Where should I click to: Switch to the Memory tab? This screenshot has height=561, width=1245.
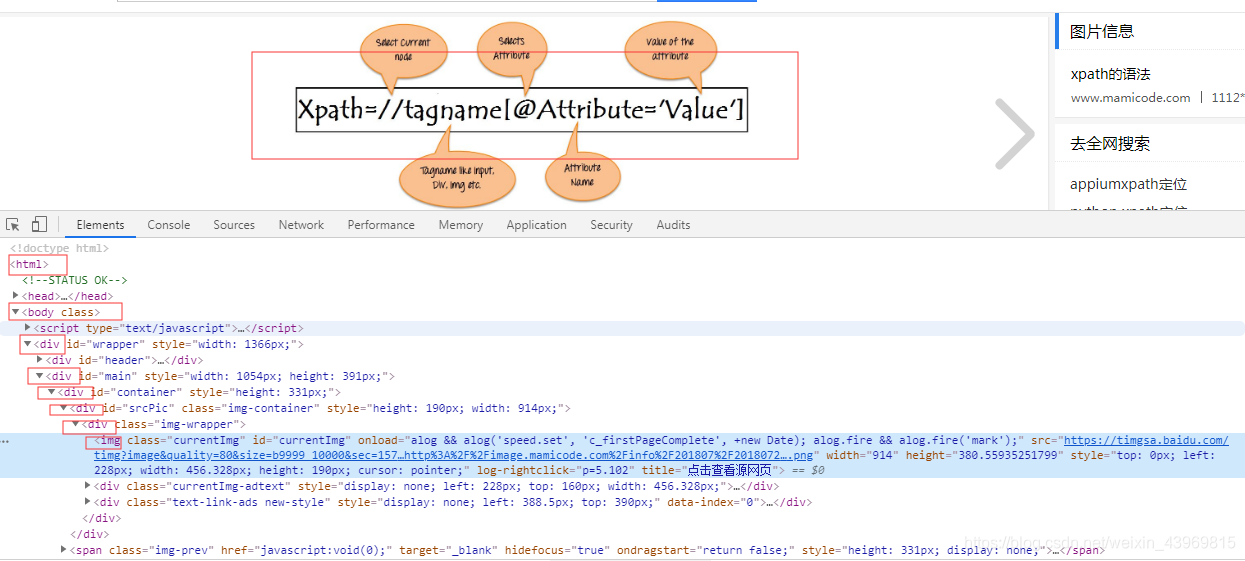pyautogui.click(x=460, y=225)
